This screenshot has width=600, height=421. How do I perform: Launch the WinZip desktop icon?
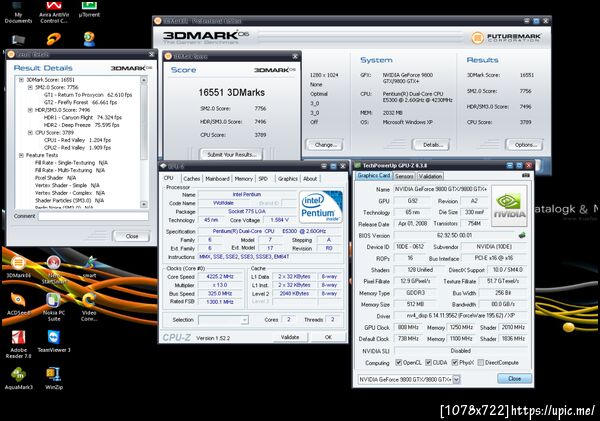click(x=54, y=379)
